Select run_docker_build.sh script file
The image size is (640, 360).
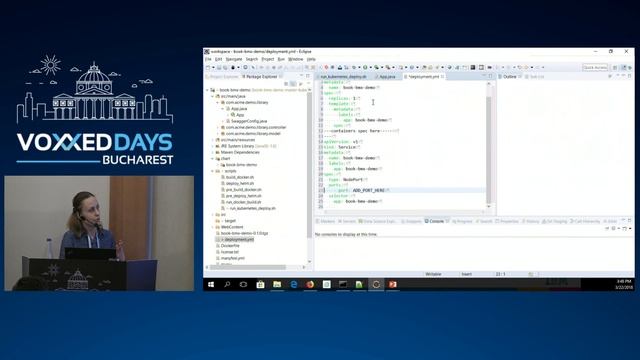(243, 202)
